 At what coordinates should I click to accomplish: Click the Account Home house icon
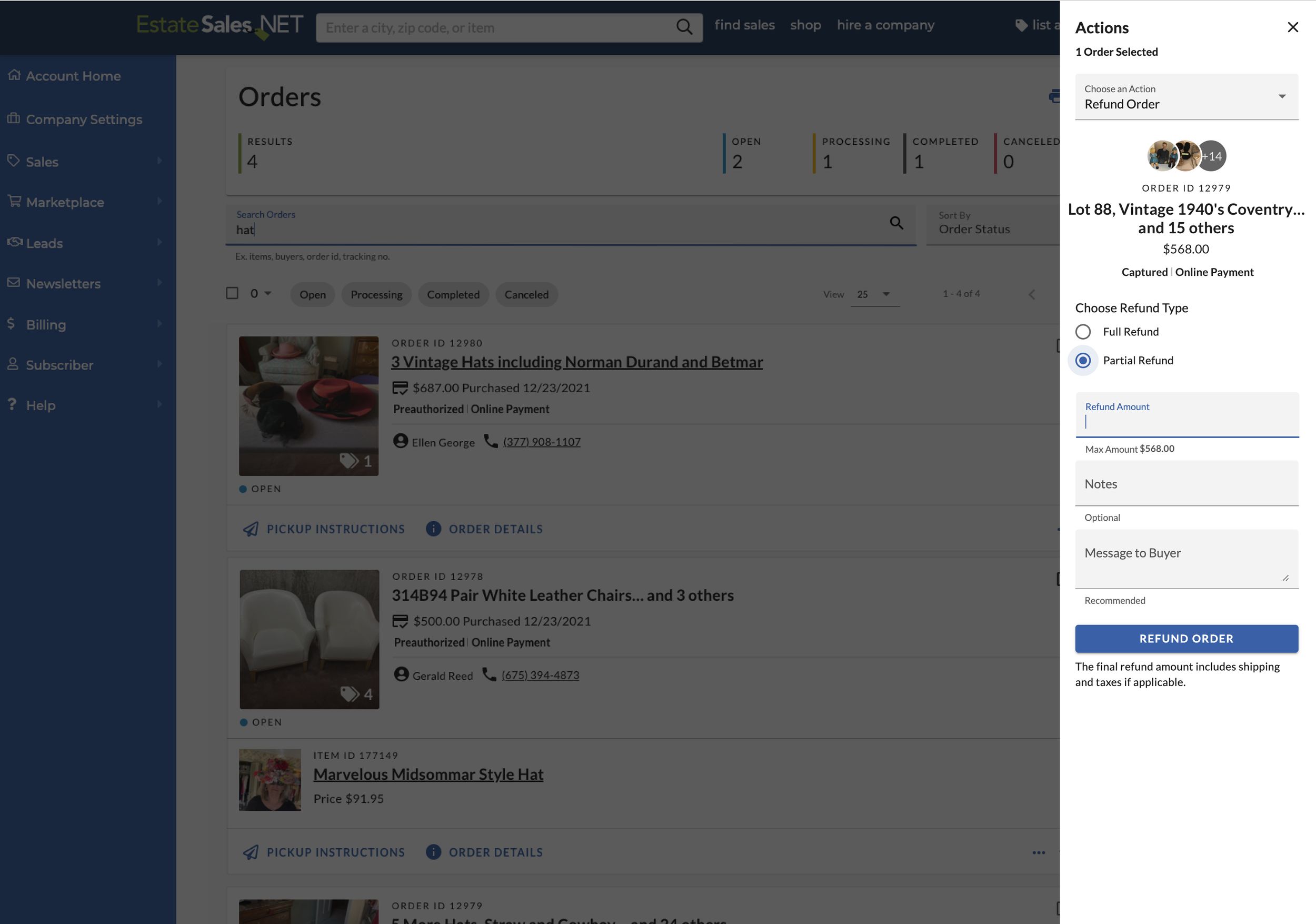[14, 75]
